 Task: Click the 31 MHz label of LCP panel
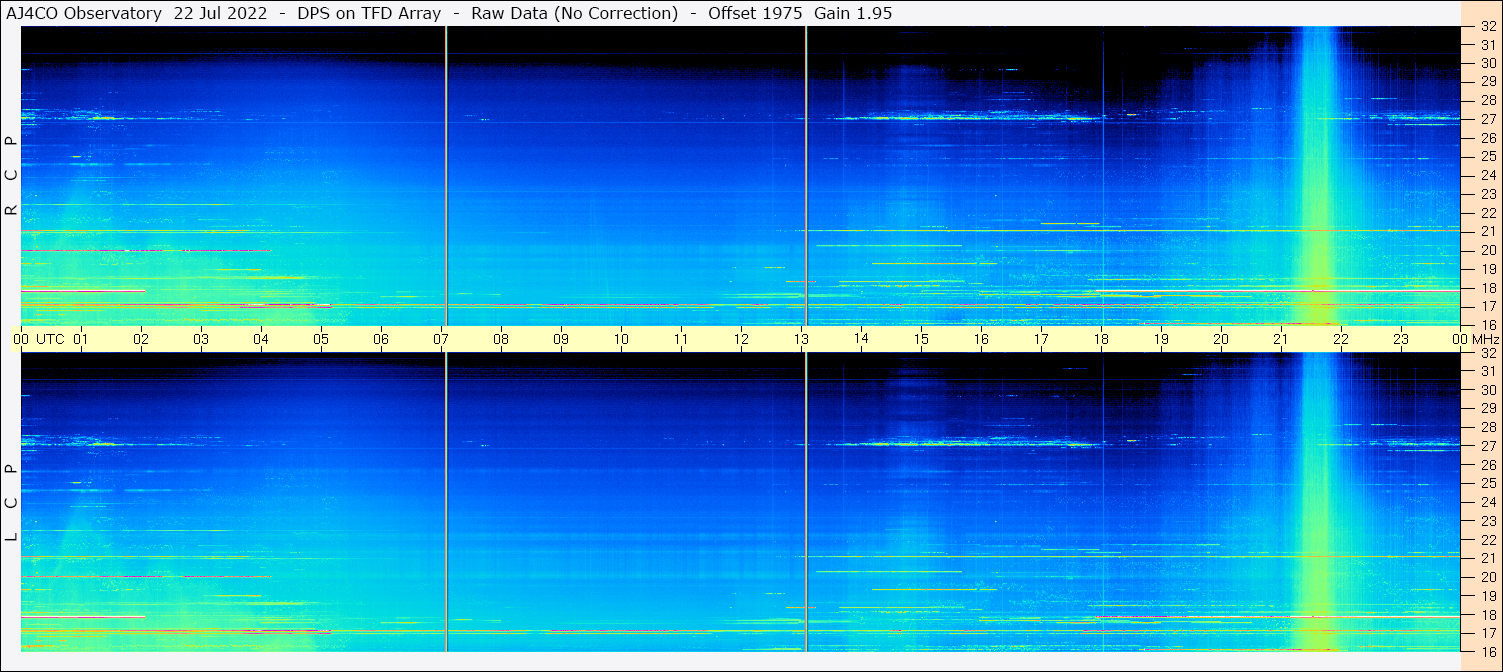tap(1487, 371)
